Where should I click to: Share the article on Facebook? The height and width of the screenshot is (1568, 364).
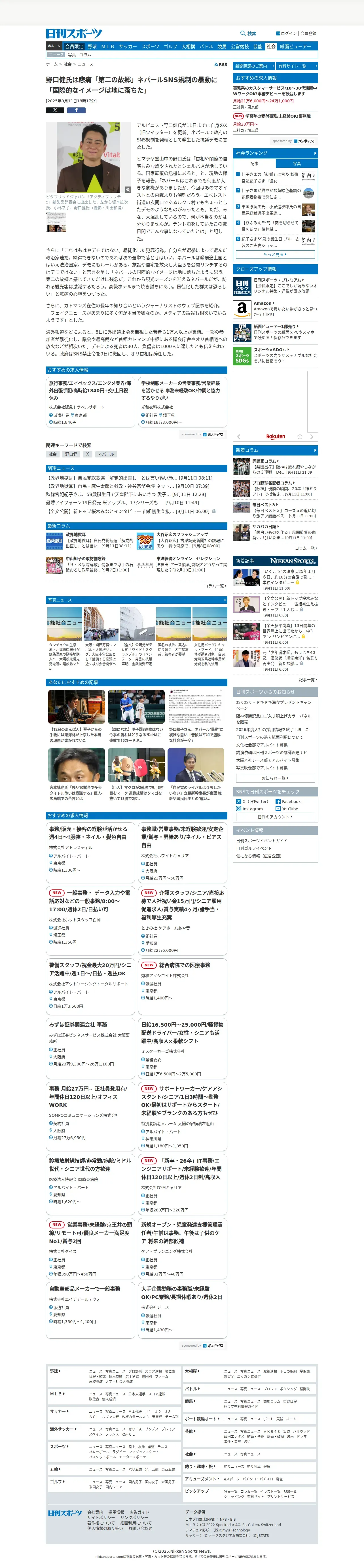[76, 110]
